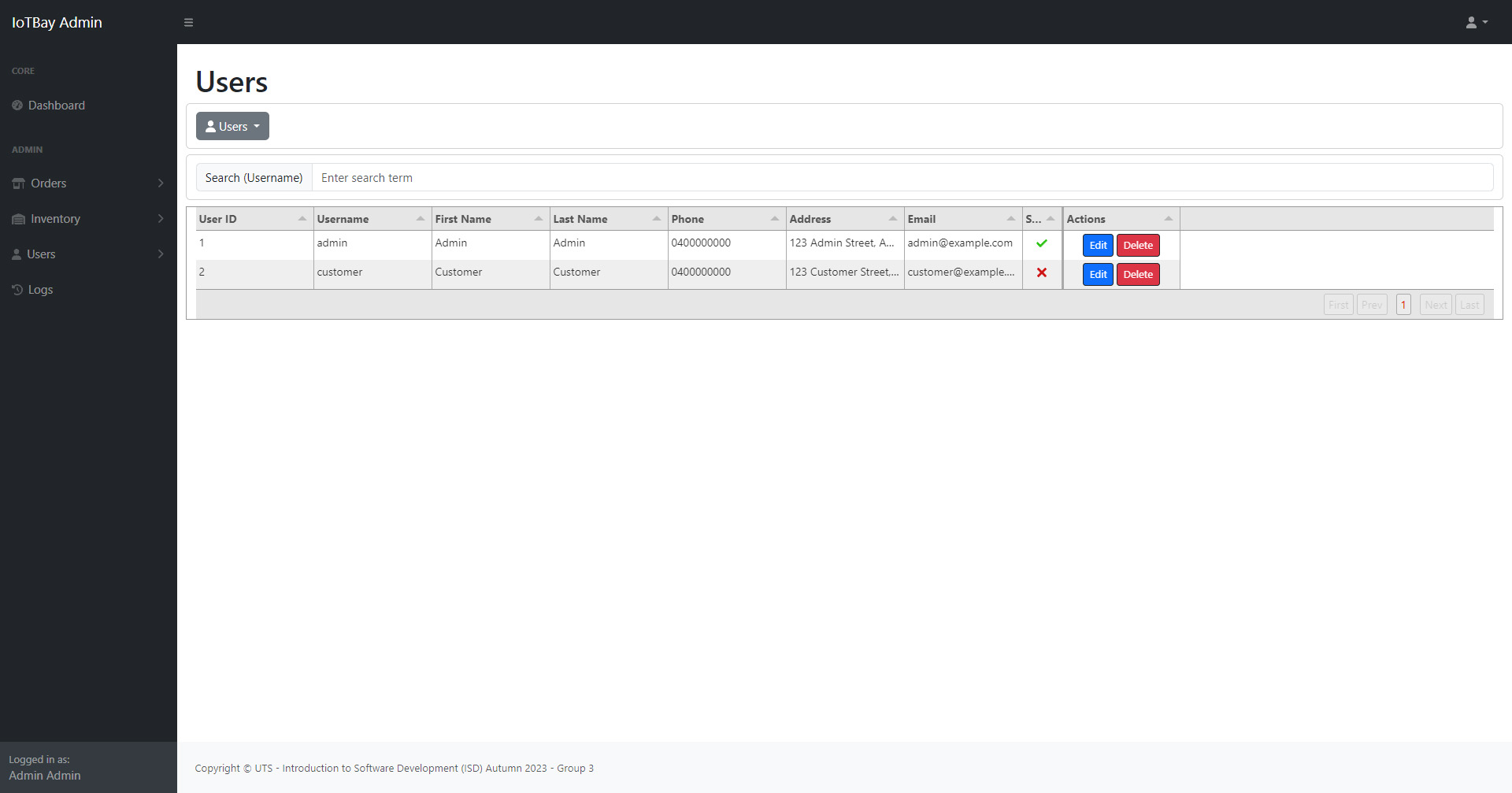Sort by User ID column arrow

(x=302, y=219)
